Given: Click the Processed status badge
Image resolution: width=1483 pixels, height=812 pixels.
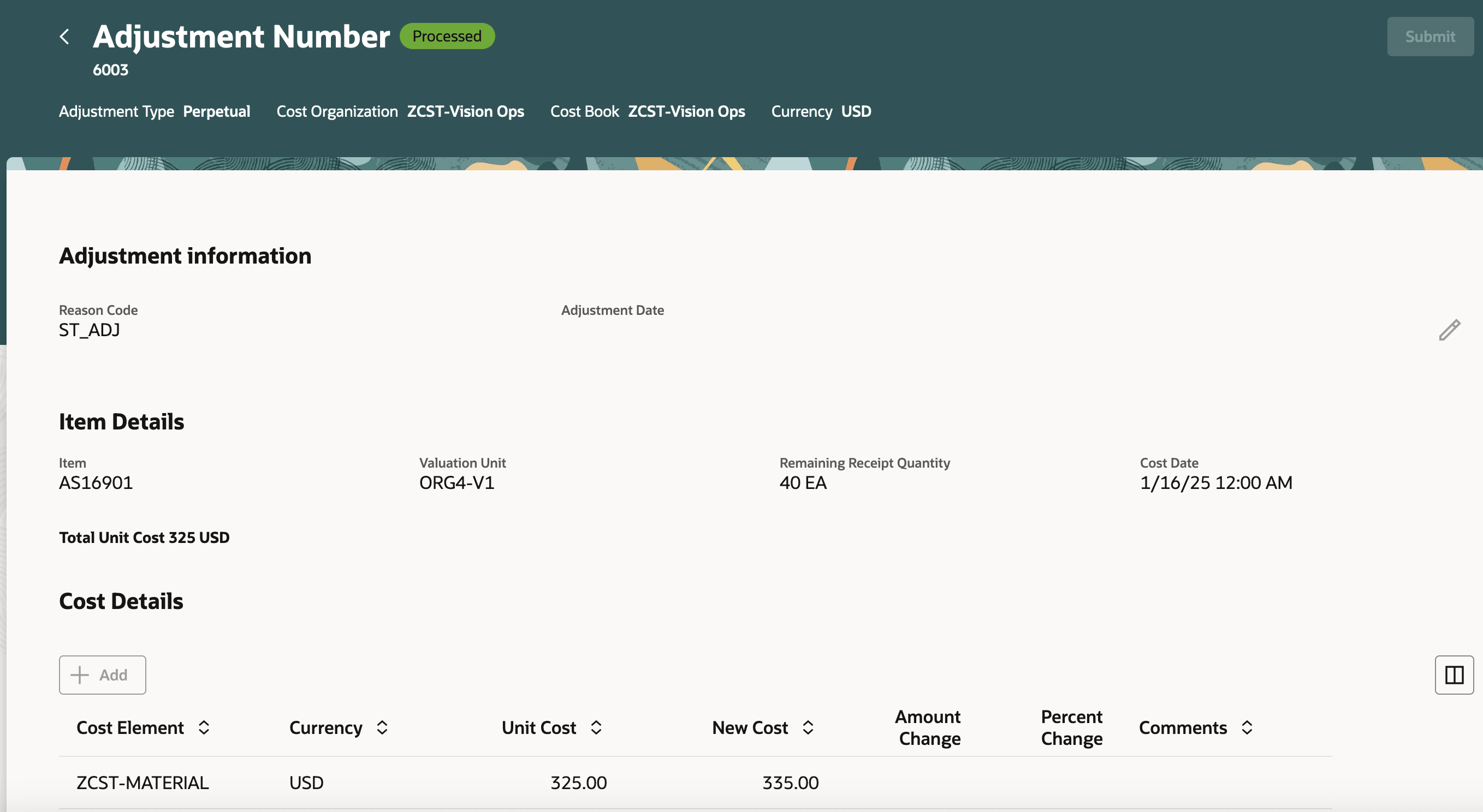Looking at the screenshot, I should [x=447, y=36].
